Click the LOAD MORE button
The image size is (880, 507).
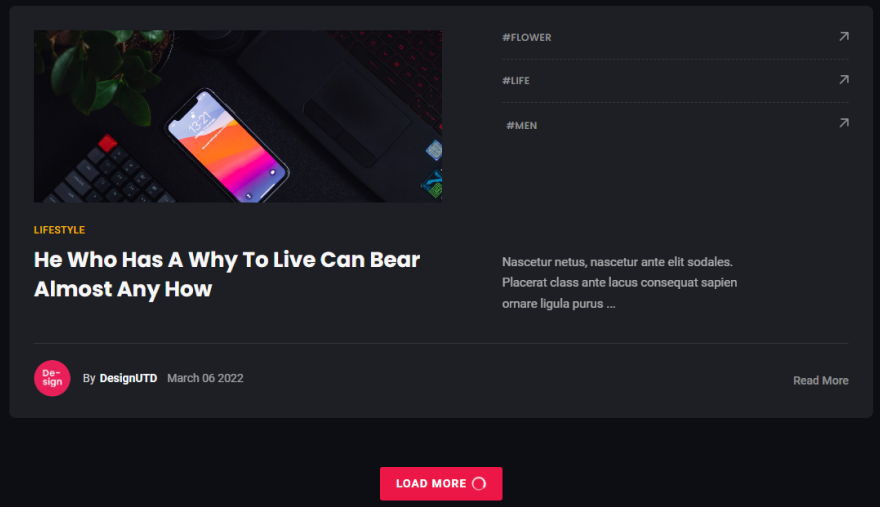(441, 483)
